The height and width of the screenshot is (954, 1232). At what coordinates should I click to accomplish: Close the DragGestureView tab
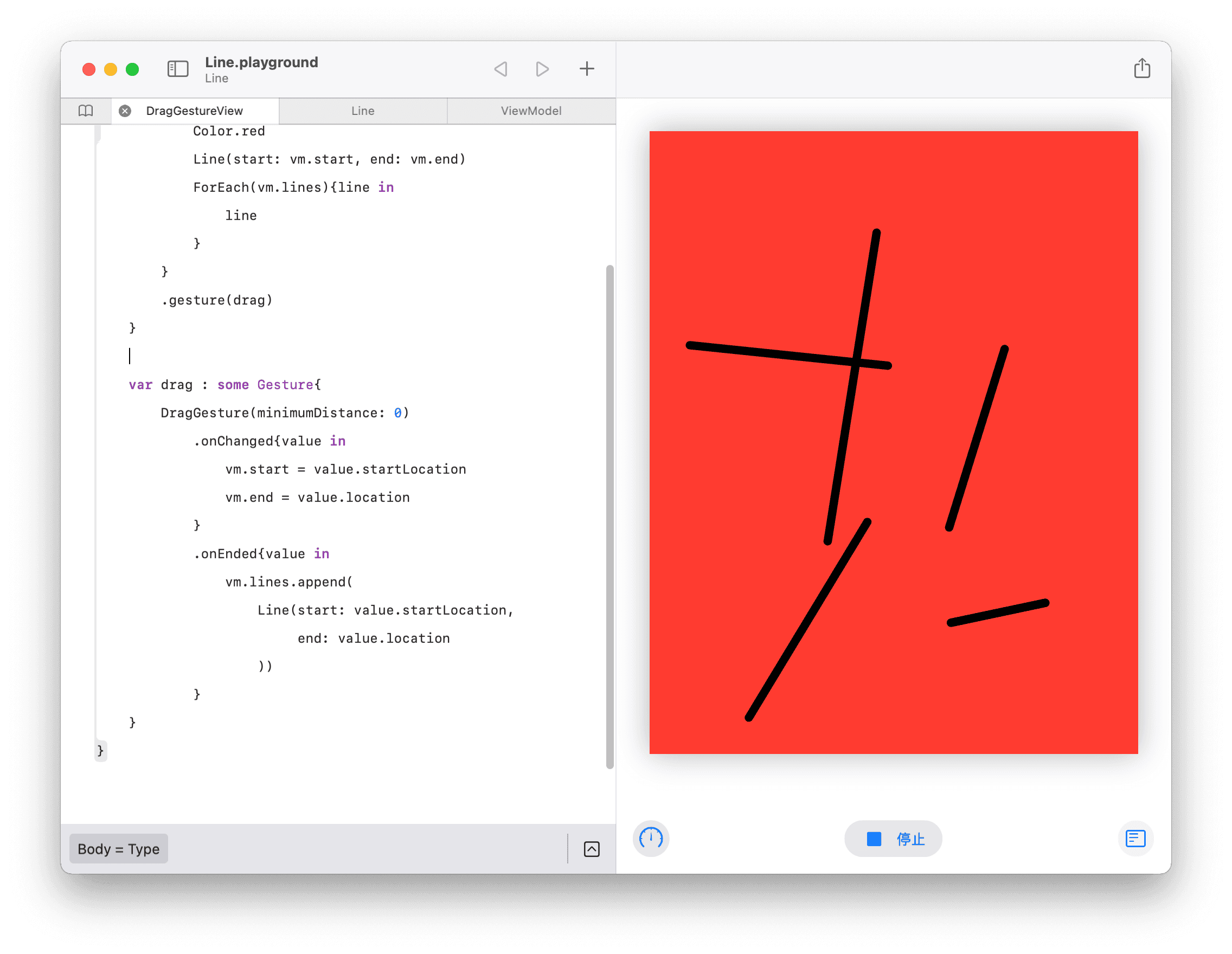coord(125,111)
